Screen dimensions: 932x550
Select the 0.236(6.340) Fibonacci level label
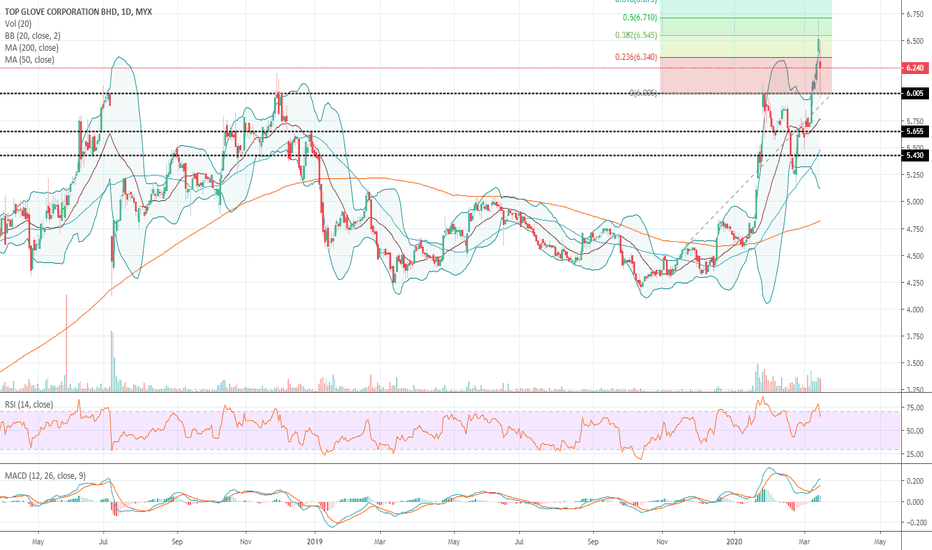[636, 57]
